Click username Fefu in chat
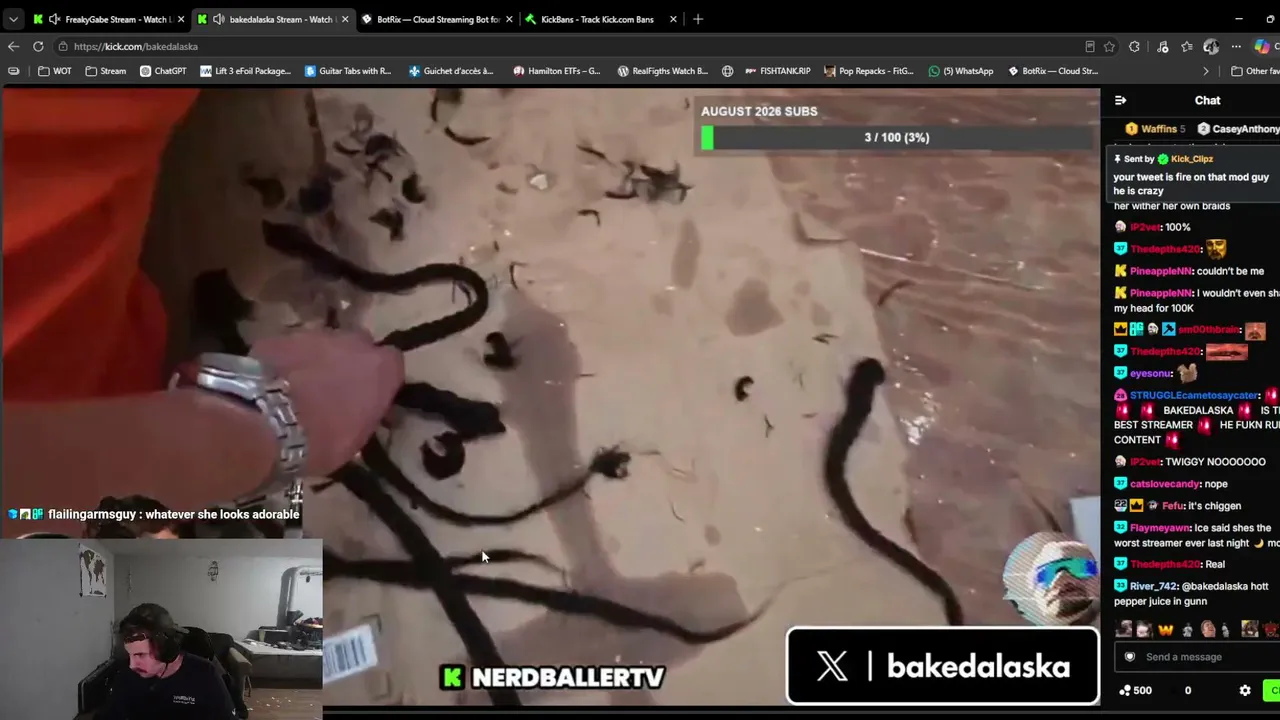The height and width of the screenshot is (720, 1280). click(x=1172, y=506)
